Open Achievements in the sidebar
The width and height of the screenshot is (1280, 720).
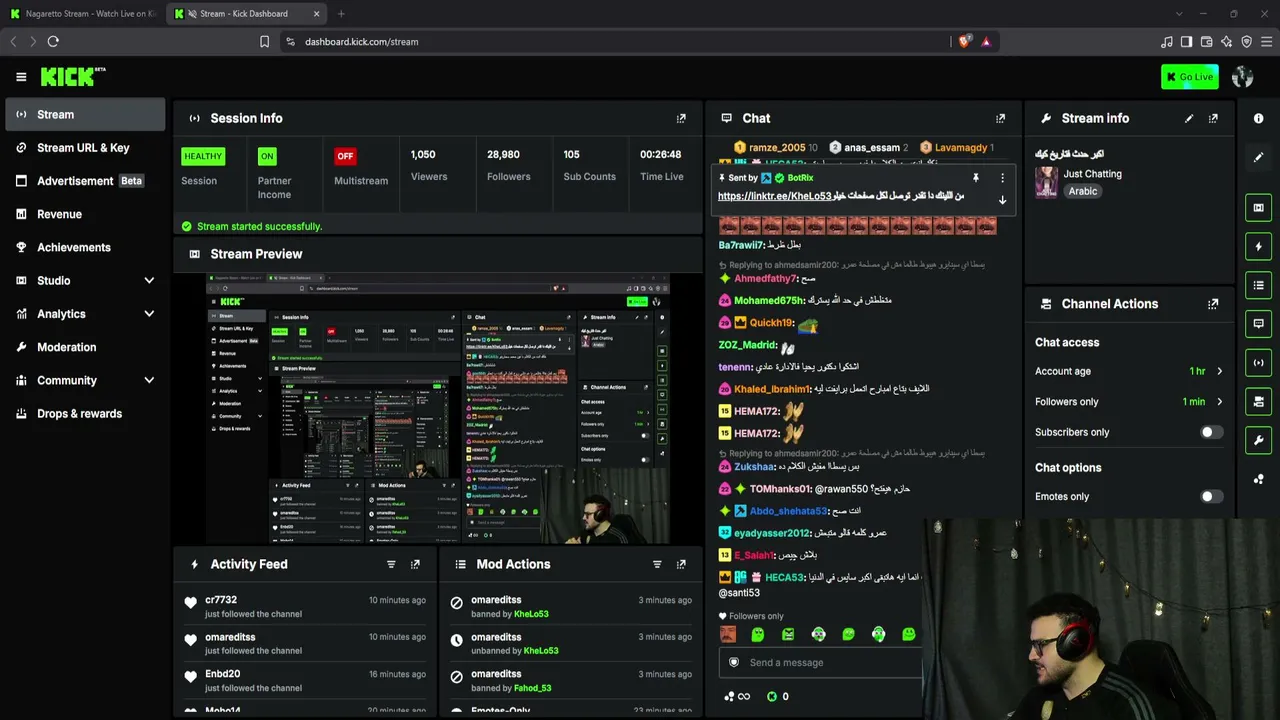[x=85, y=247]
